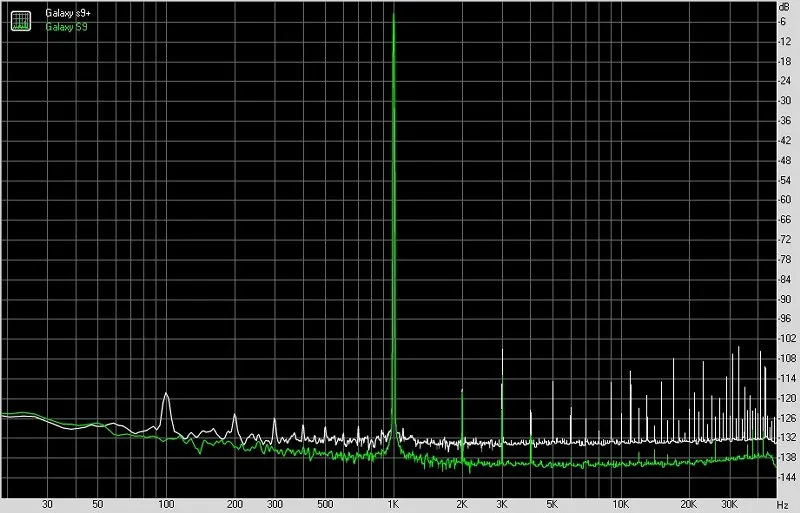
Task: Click the spectrum graph icon in legend
Action: point(21,20)
